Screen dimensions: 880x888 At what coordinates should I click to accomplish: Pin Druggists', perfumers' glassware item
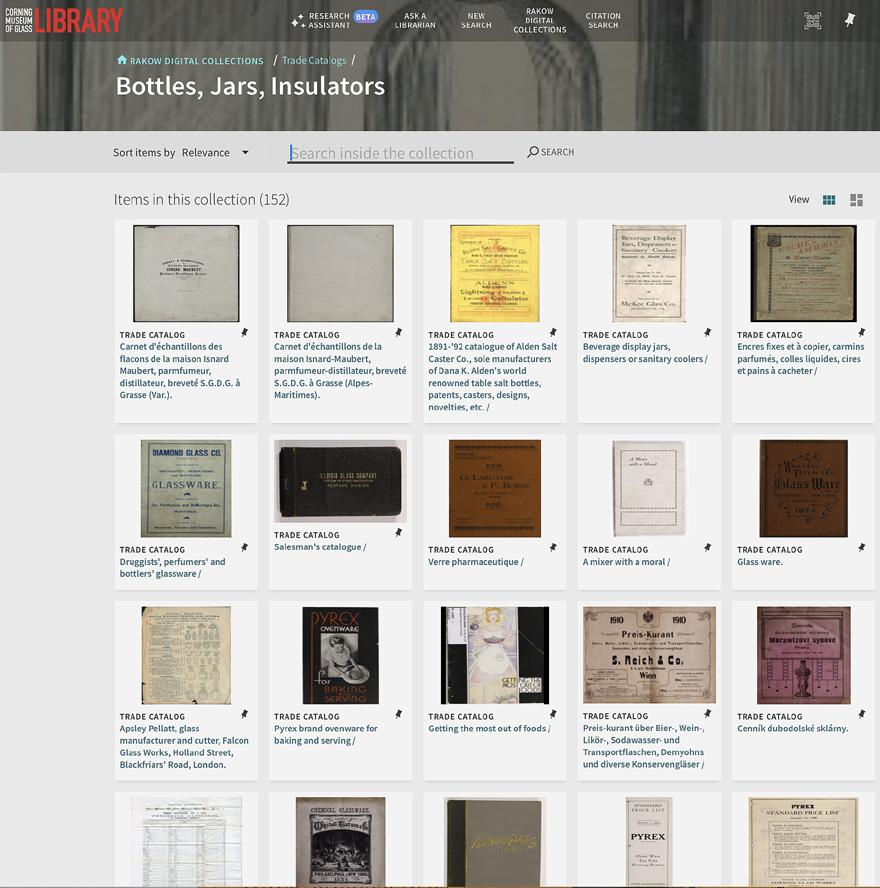pyautogui.click(x=245, y=548)
